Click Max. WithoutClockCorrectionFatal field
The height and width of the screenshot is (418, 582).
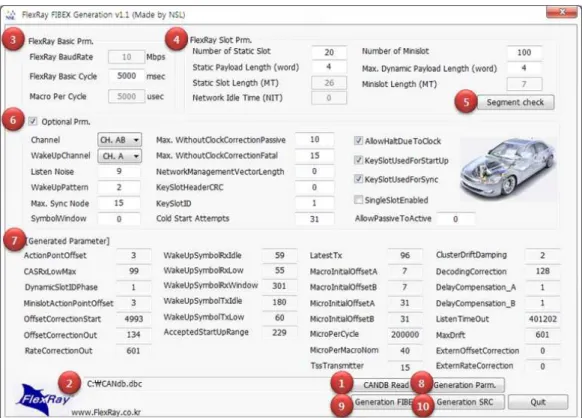tap(314, 156)
